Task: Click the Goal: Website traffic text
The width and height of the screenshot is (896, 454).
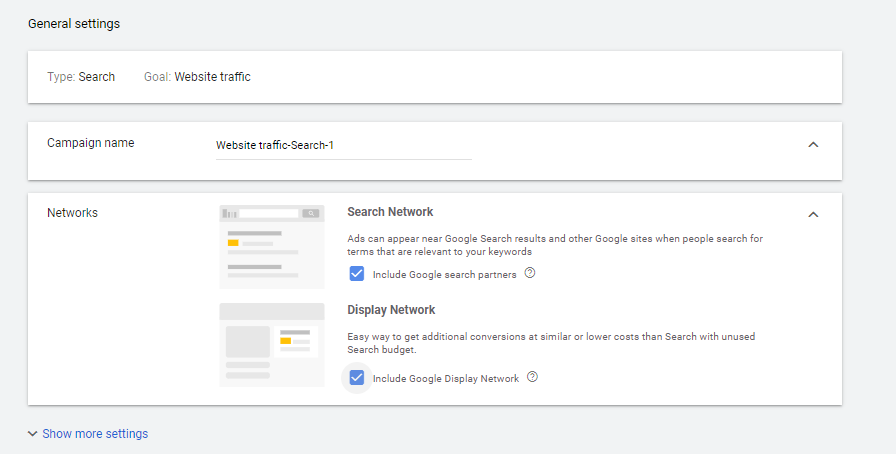Action: coord(197,77)
